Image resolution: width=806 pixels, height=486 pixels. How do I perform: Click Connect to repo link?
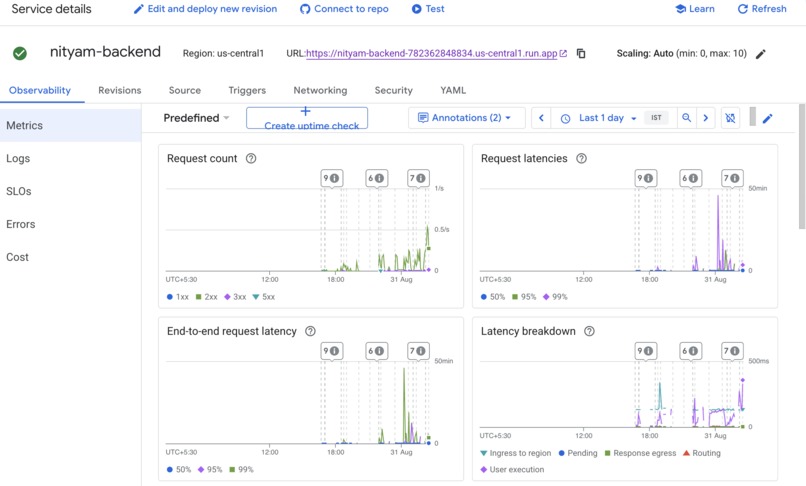344,9
